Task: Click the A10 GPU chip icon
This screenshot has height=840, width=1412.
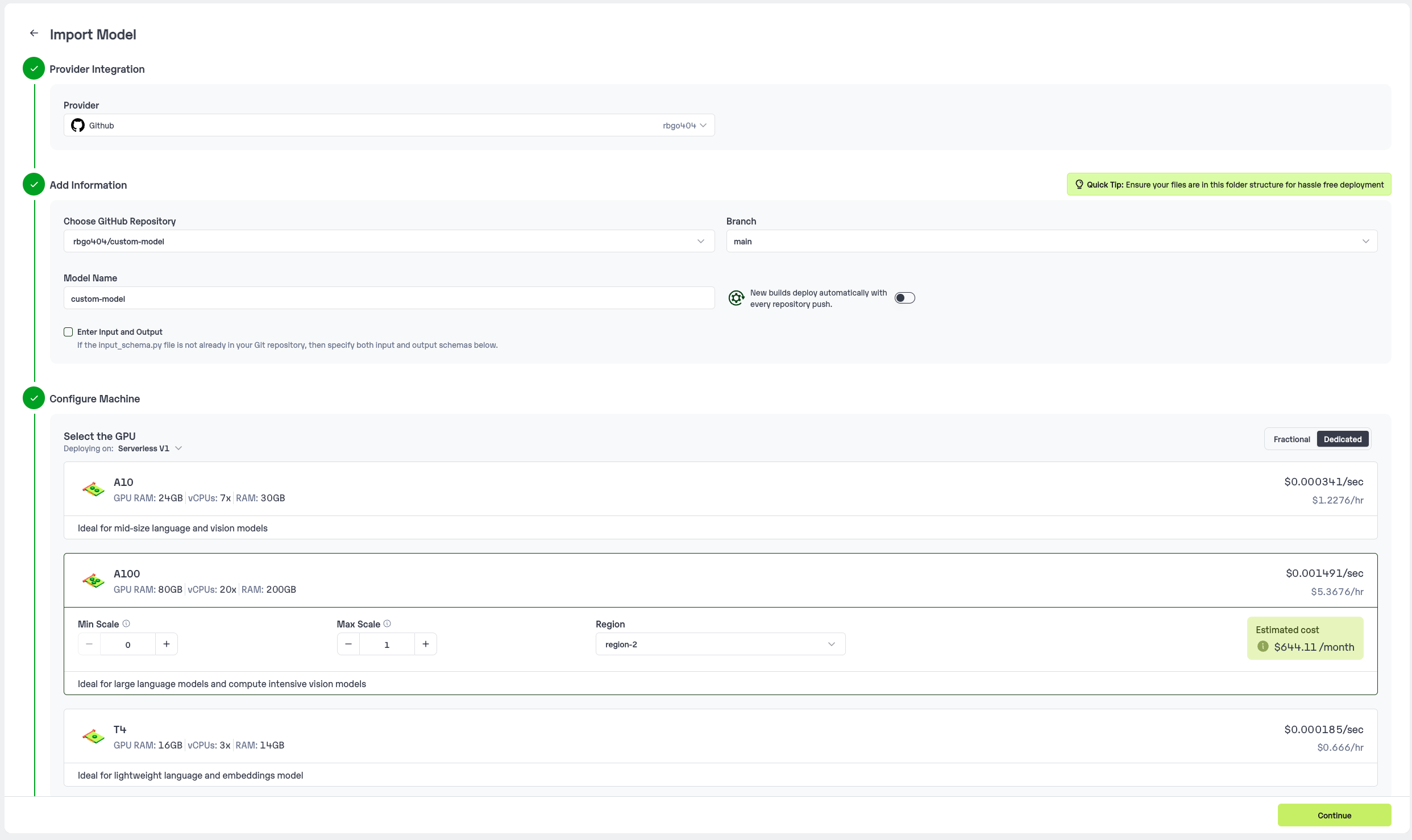Action: [93, 489]
